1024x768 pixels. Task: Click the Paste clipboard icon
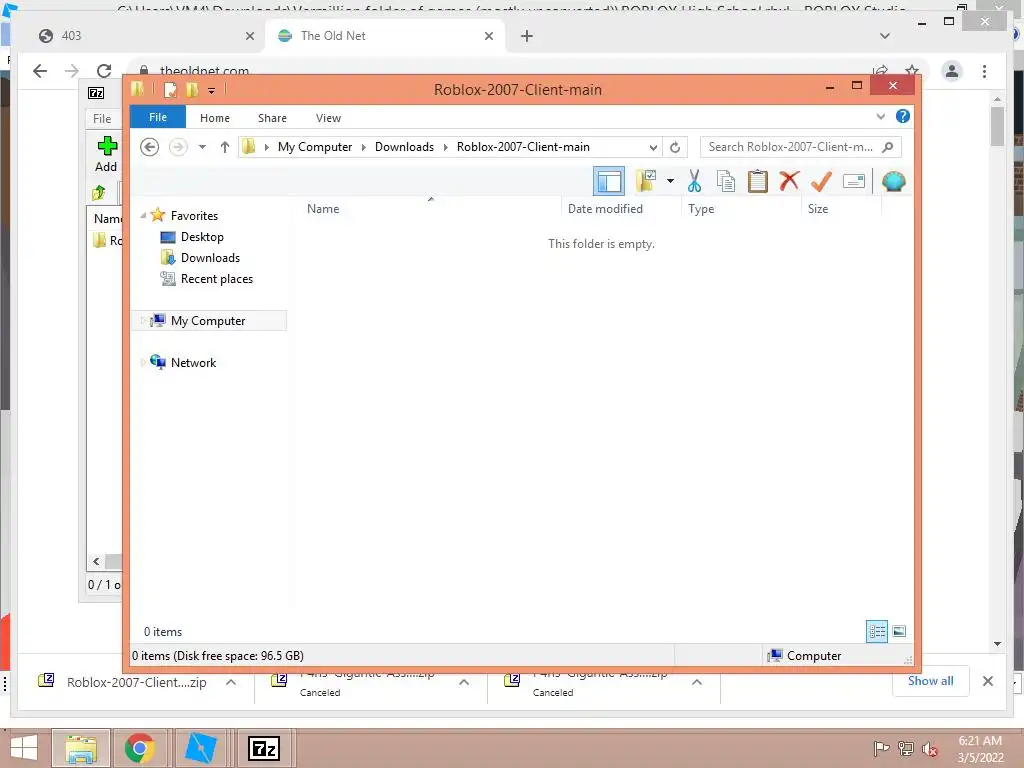(x=758, y=181)
